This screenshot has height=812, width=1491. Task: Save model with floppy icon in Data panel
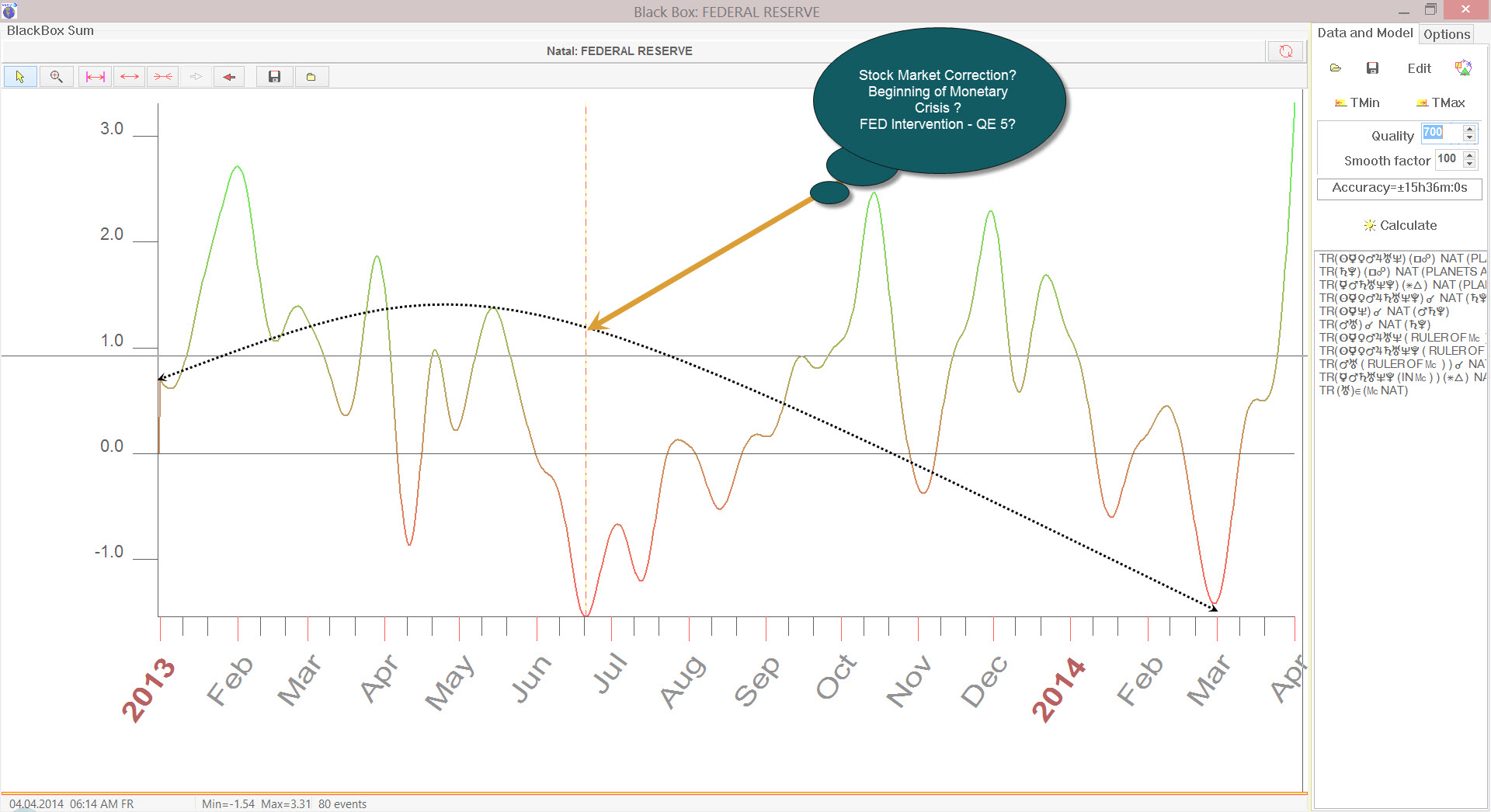coord(1372,68)
